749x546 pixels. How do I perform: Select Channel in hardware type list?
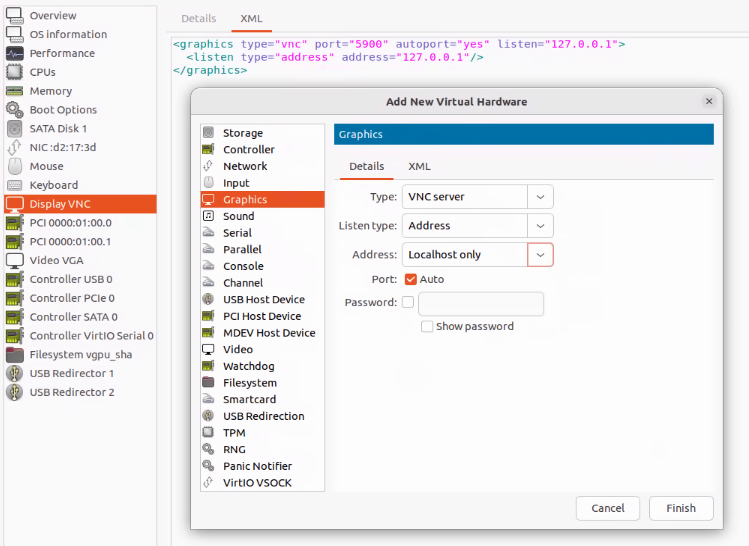coord(263,283)
